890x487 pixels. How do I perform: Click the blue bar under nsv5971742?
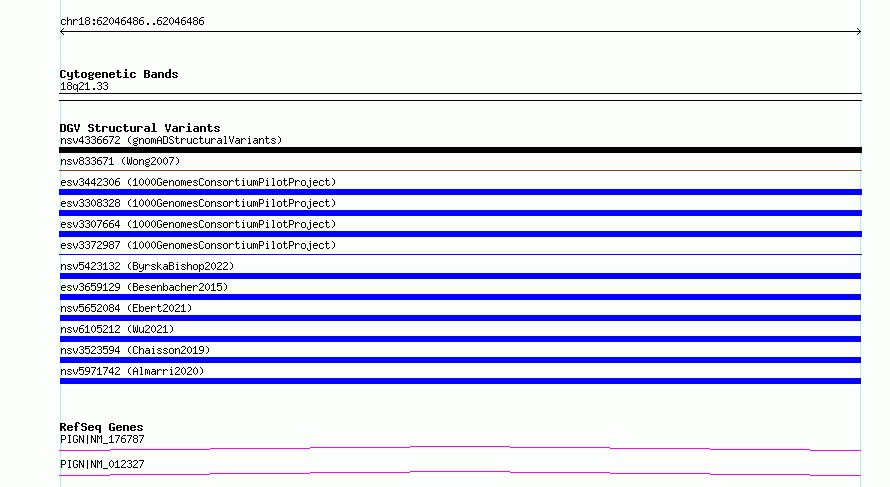[x=460, y=381]
